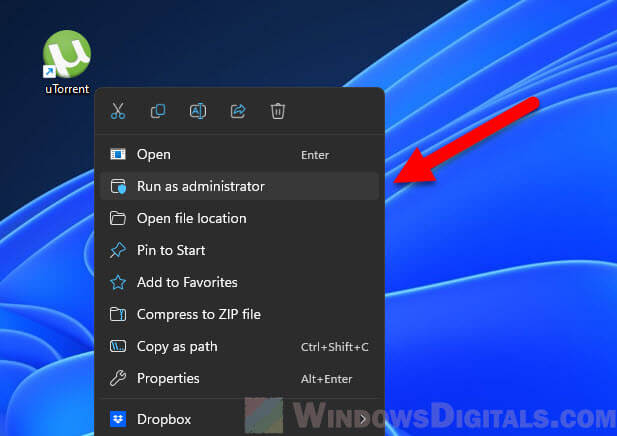Click the Copy icon in context menu
Image resolution: width=617 pixels, height=436 pixels.
(x=158, y=111)
